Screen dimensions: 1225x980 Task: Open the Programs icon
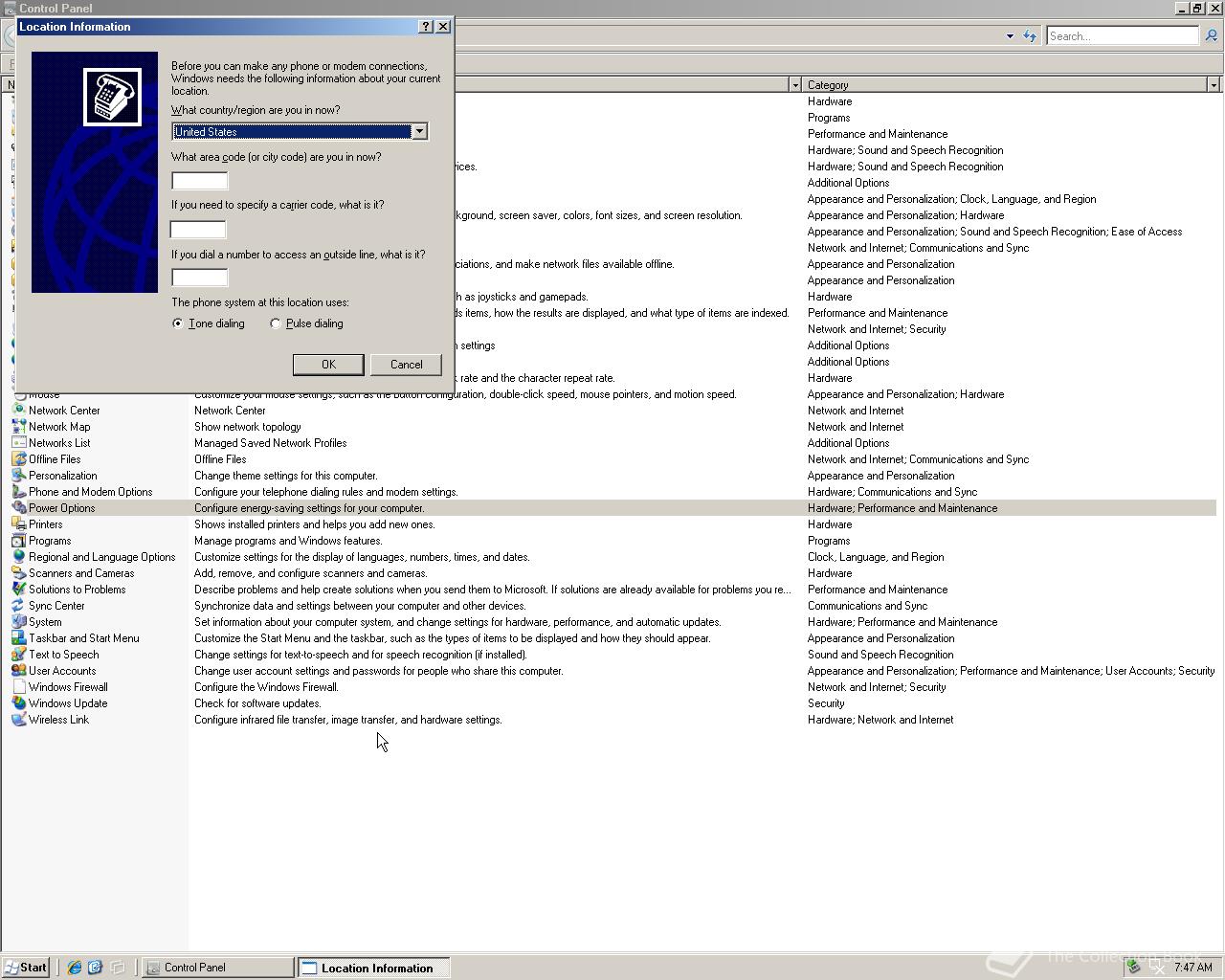click(18, 541)
